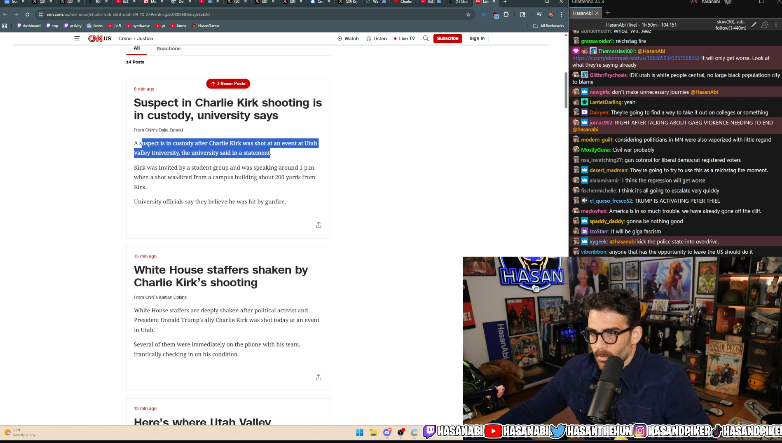The height and width of the screenshot is (443, 782).
Task: Switch to the Reactions tab
Action: tap(169, 48)
